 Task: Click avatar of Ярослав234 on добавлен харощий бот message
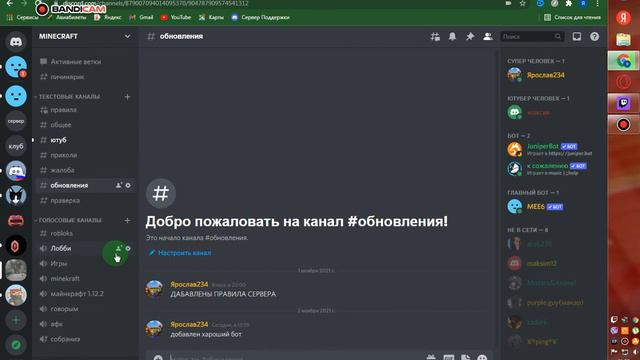pos(155,329)
